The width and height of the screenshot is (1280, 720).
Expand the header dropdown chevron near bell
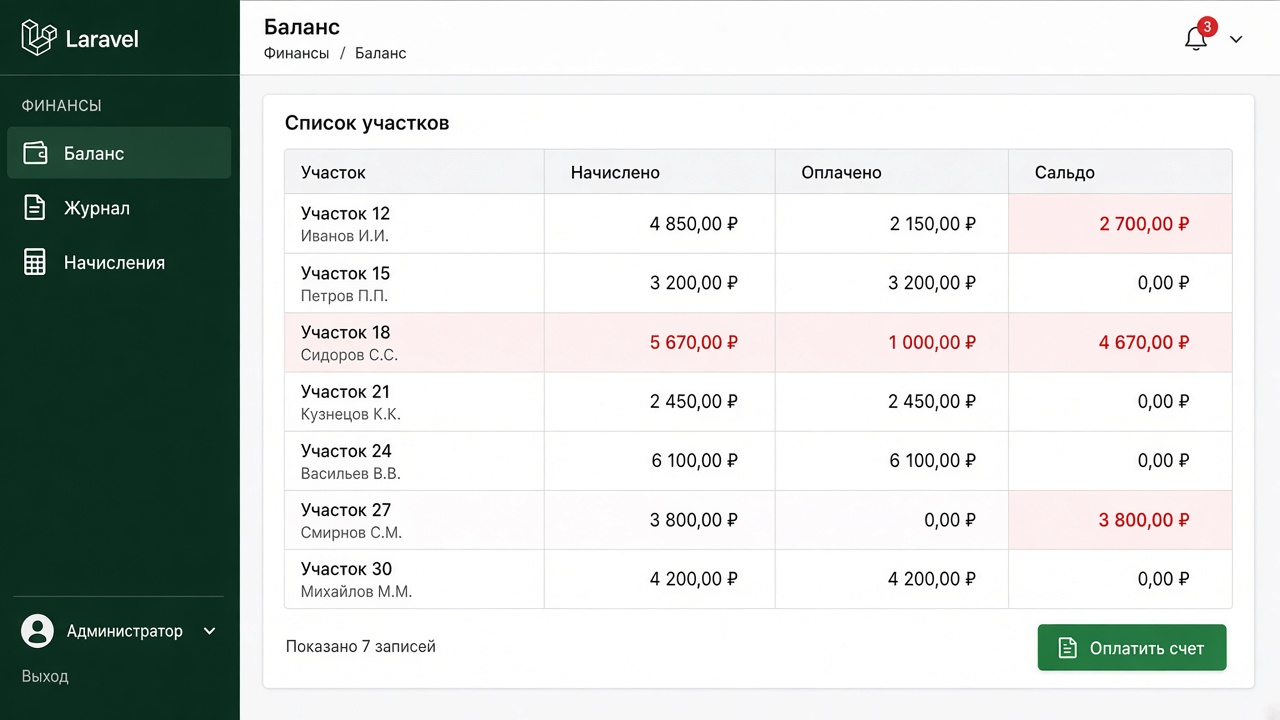[x=1236, y=39]
